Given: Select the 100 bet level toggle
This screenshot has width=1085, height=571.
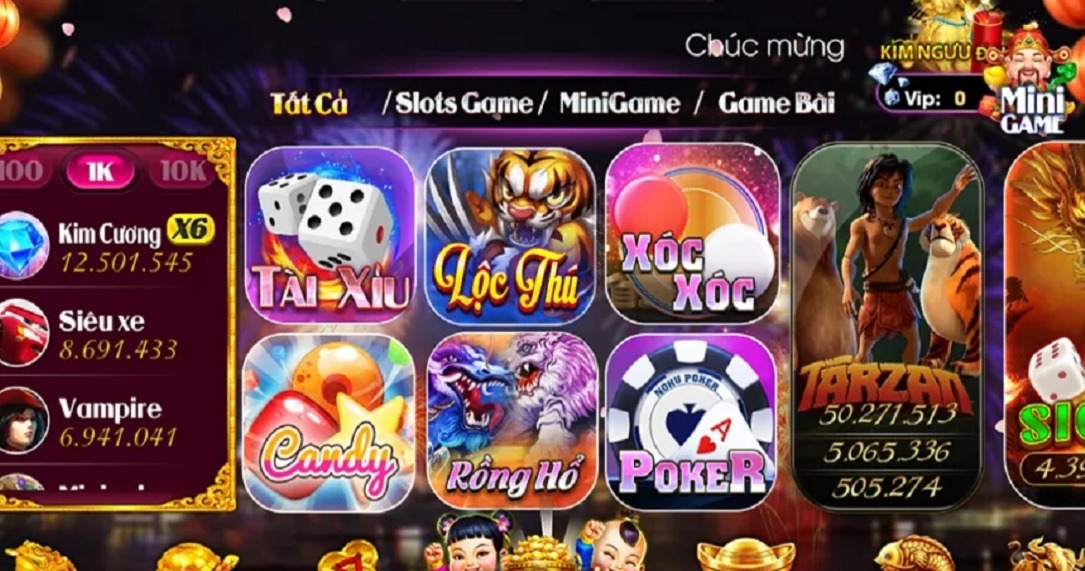Looking at the screenshot, I should pos(21,170).
